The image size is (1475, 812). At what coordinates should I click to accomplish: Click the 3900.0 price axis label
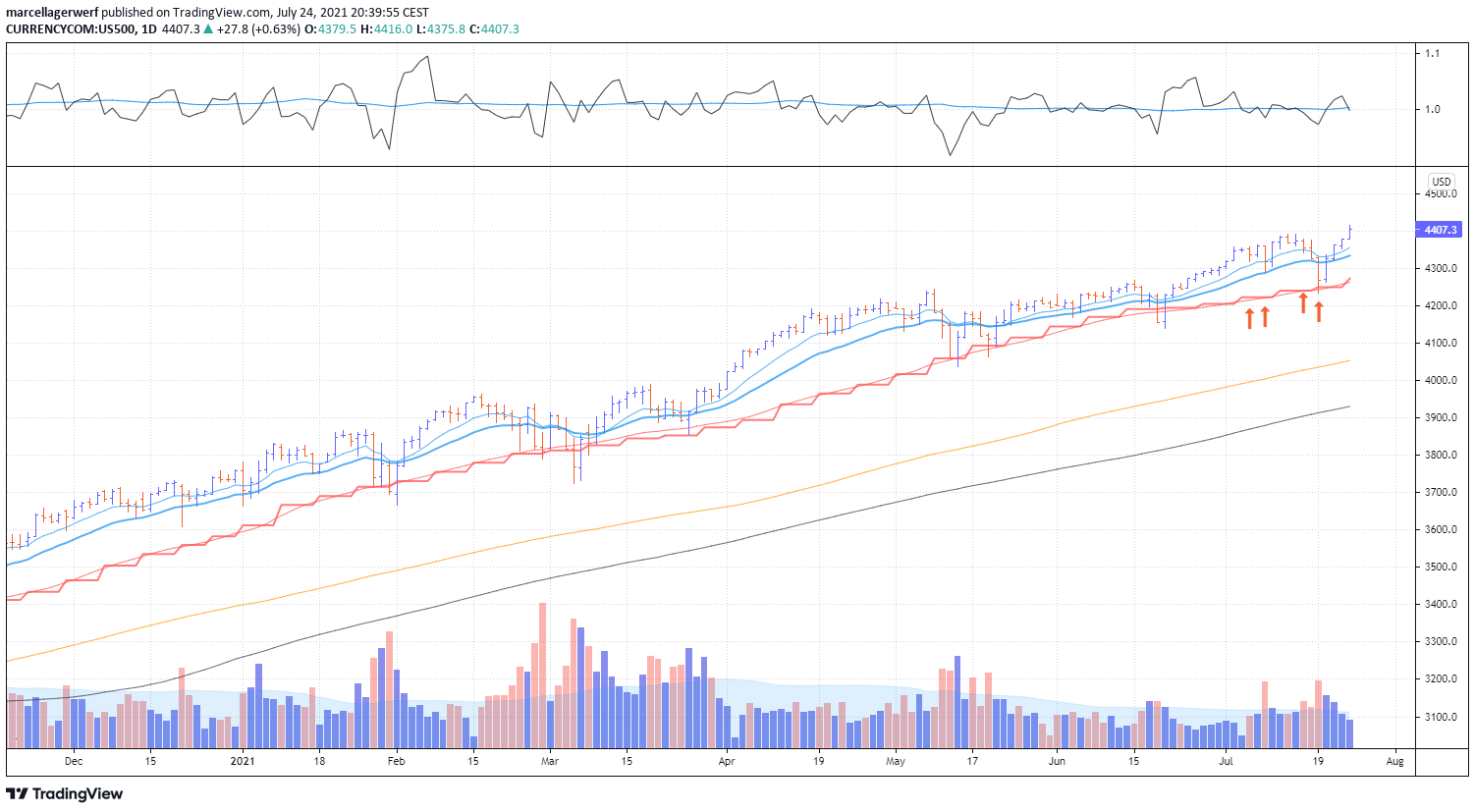click(x=1441, y=417)
